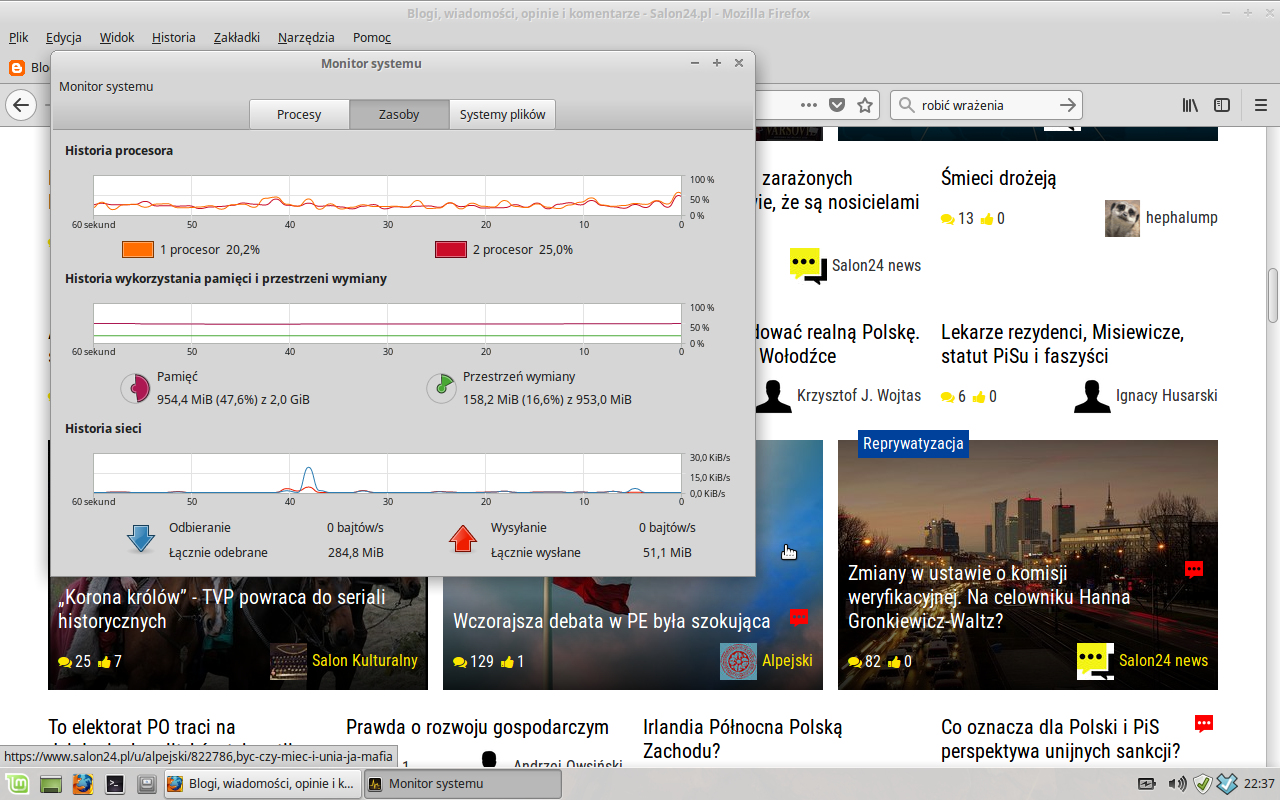The width and height of the screenshot is (1280, 800).
Task: Switch to Monitor systemu taskbar button
Action: point(462,784)
